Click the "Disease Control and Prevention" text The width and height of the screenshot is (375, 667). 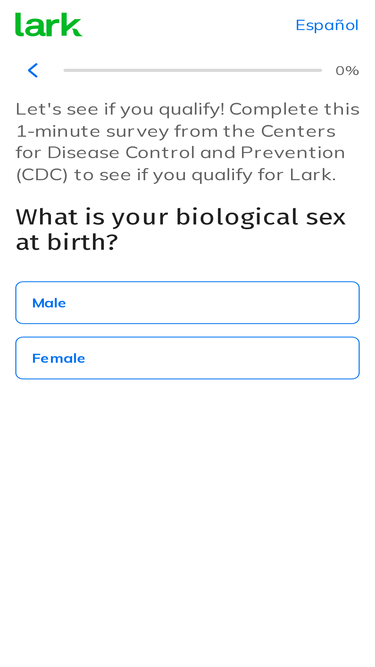point(196,152)
